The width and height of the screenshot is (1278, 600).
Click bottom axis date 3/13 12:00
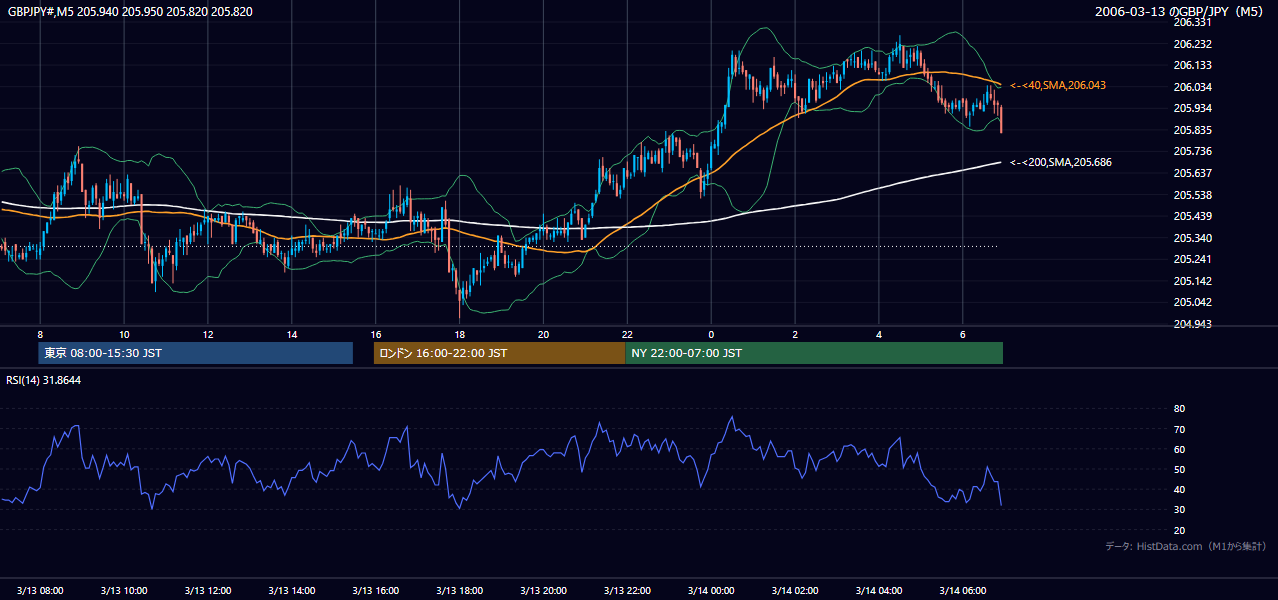(208, 591)
